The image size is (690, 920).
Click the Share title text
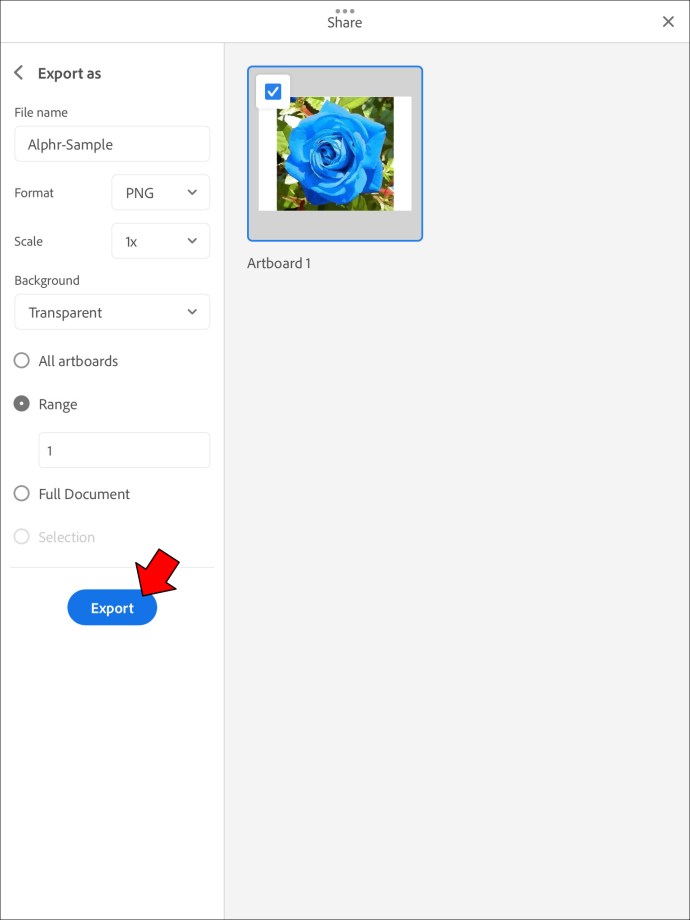coord(344,22)
